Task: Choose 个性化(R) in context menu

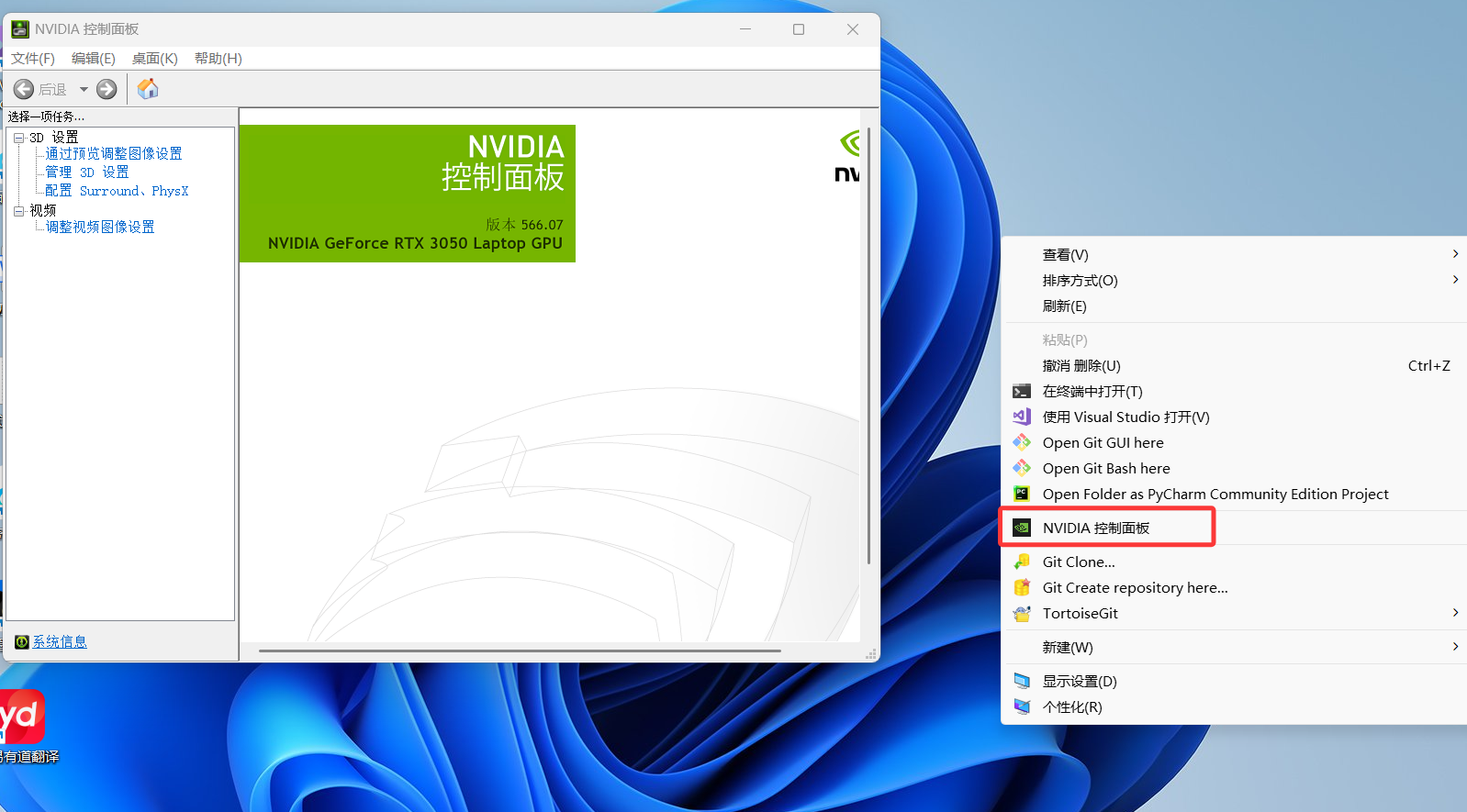Action: (x=1234, y=707)
